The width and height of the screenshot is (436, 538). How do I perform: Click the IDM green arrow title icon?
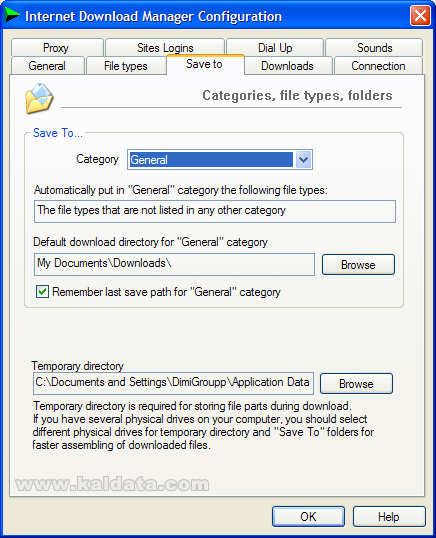click(x=12, y=15)
